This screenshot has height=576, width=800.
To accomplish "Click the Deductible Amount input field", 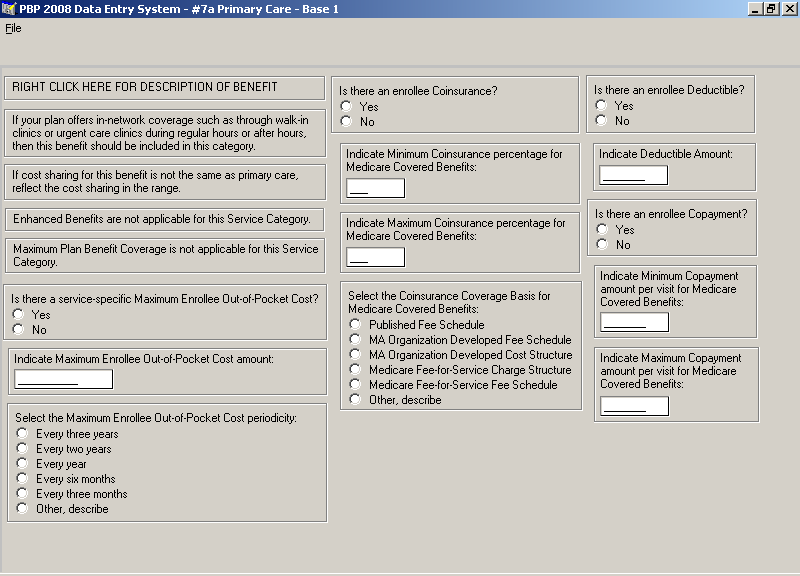I will (x=633, y=175).
